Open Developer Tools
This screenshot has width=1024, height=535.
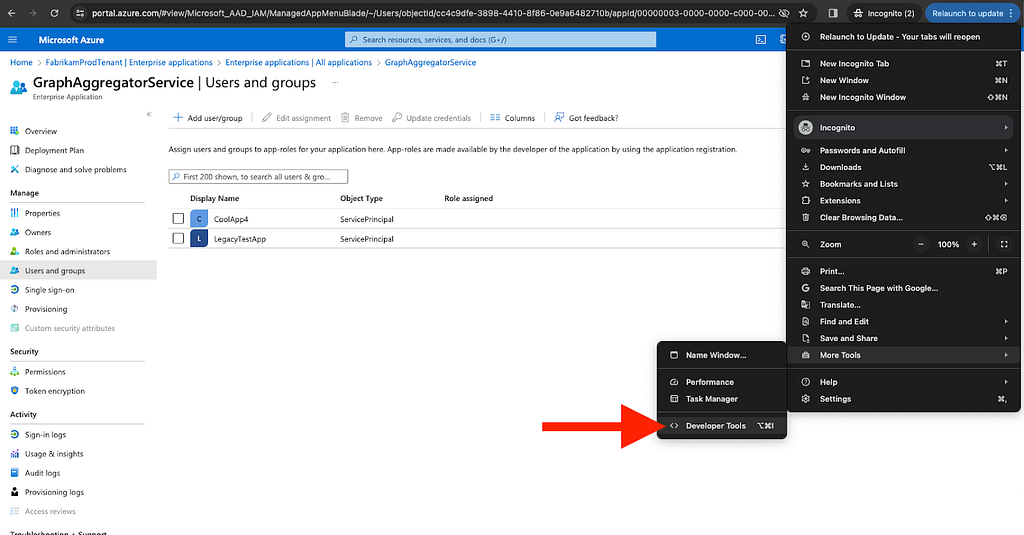(721, 426)
